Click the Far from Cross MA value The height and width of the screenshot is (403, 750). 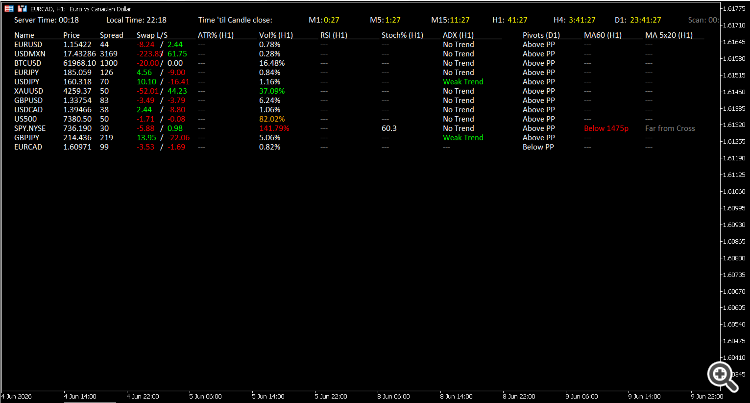pyautogui.click(x=670, y=129)
